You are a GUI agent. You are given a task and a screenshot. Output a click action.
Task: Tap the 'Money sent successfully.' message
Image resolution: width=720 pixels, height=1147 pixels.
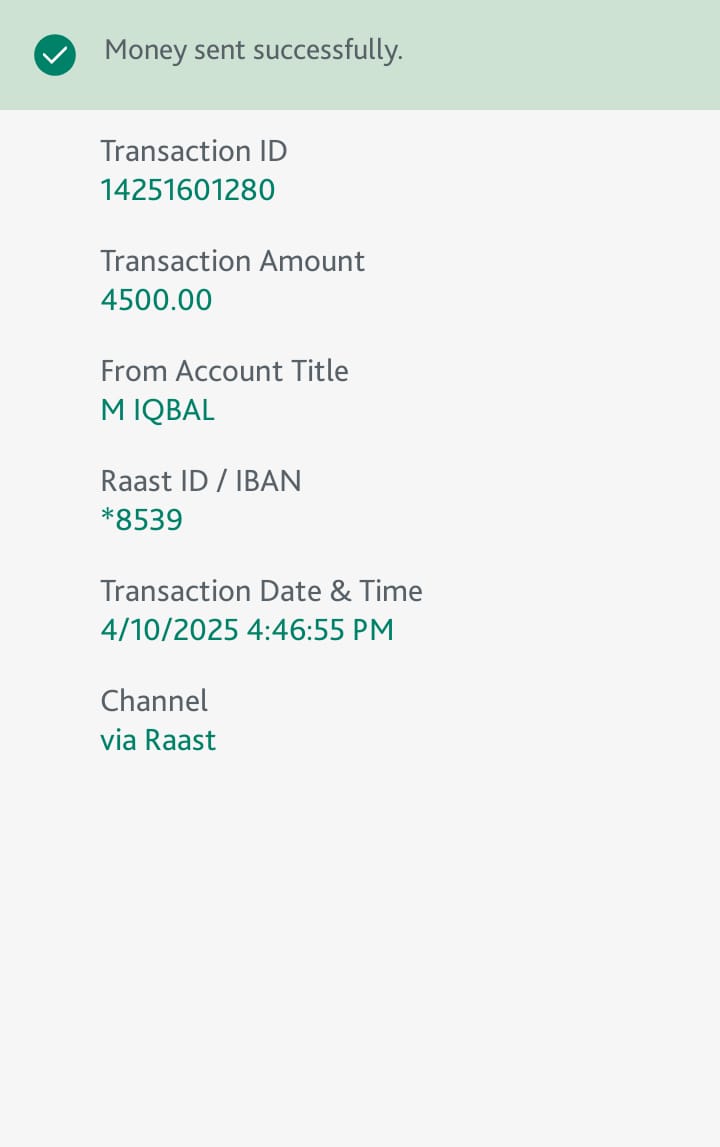tap(253, 50)
